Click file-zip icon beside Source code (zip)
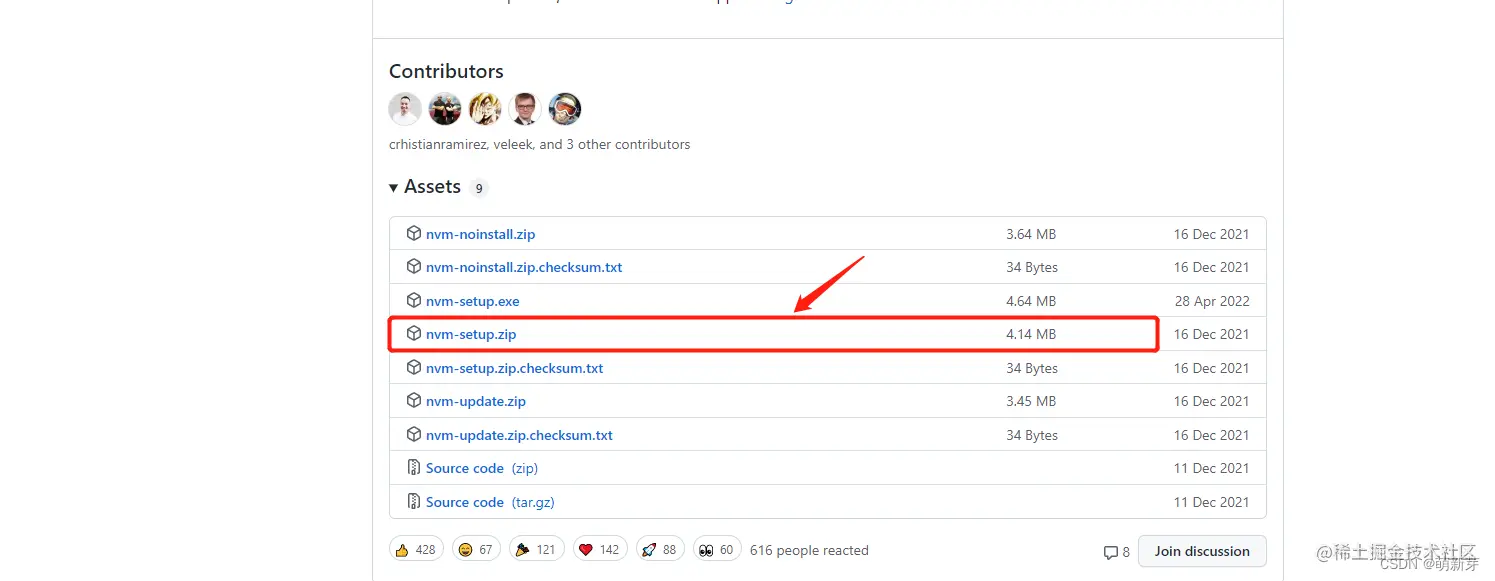This screenshot has height=581, width=1495. coord(414,467)
